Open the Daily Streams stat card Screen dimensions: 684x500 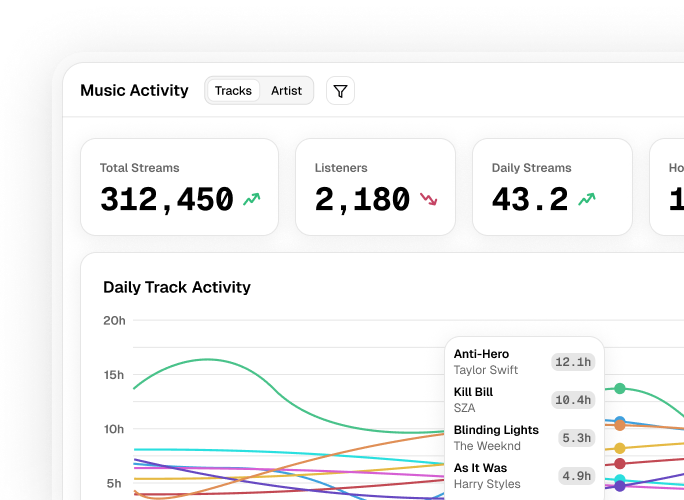552,187
